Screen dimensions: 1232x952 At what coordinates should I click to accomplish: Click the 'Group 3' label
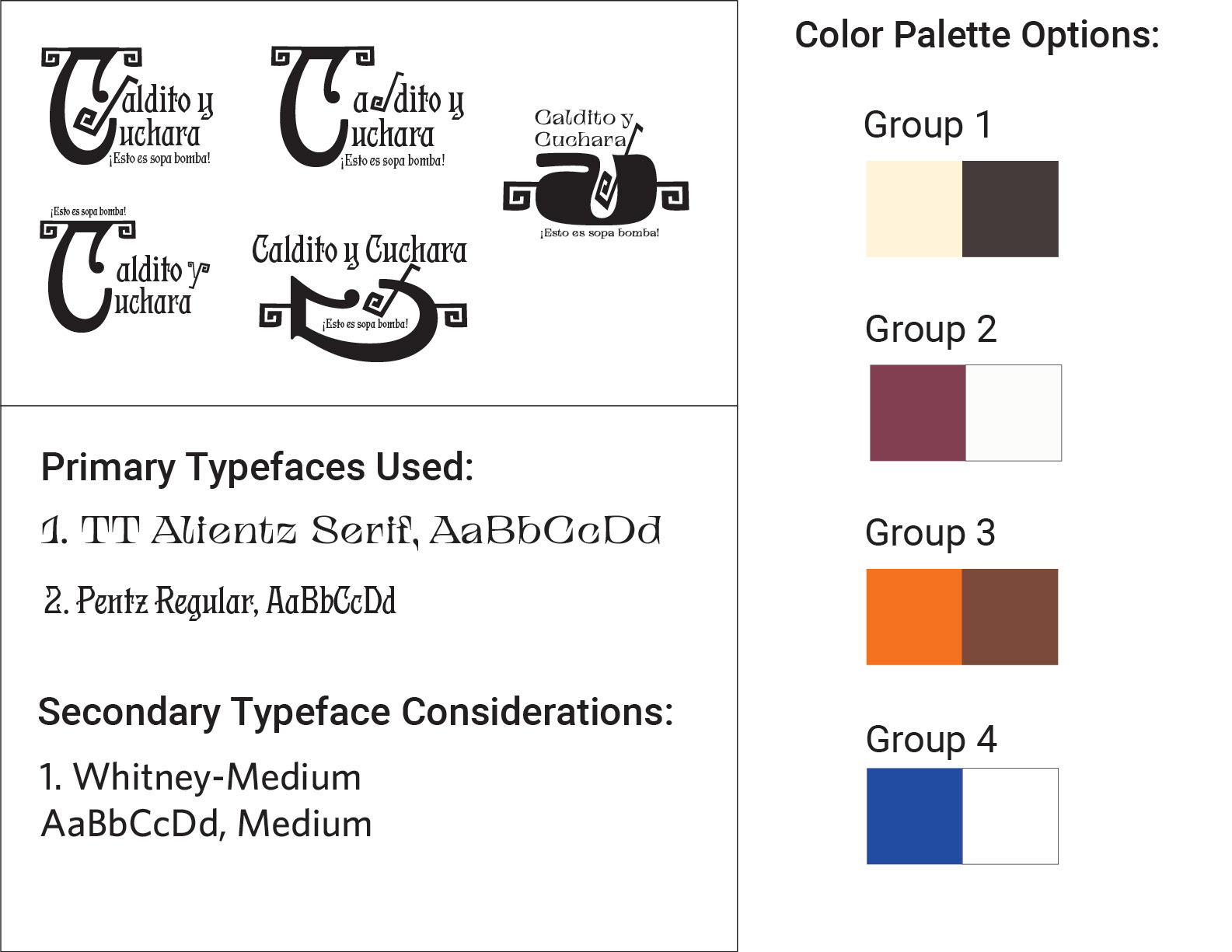[x=930, y=533]
